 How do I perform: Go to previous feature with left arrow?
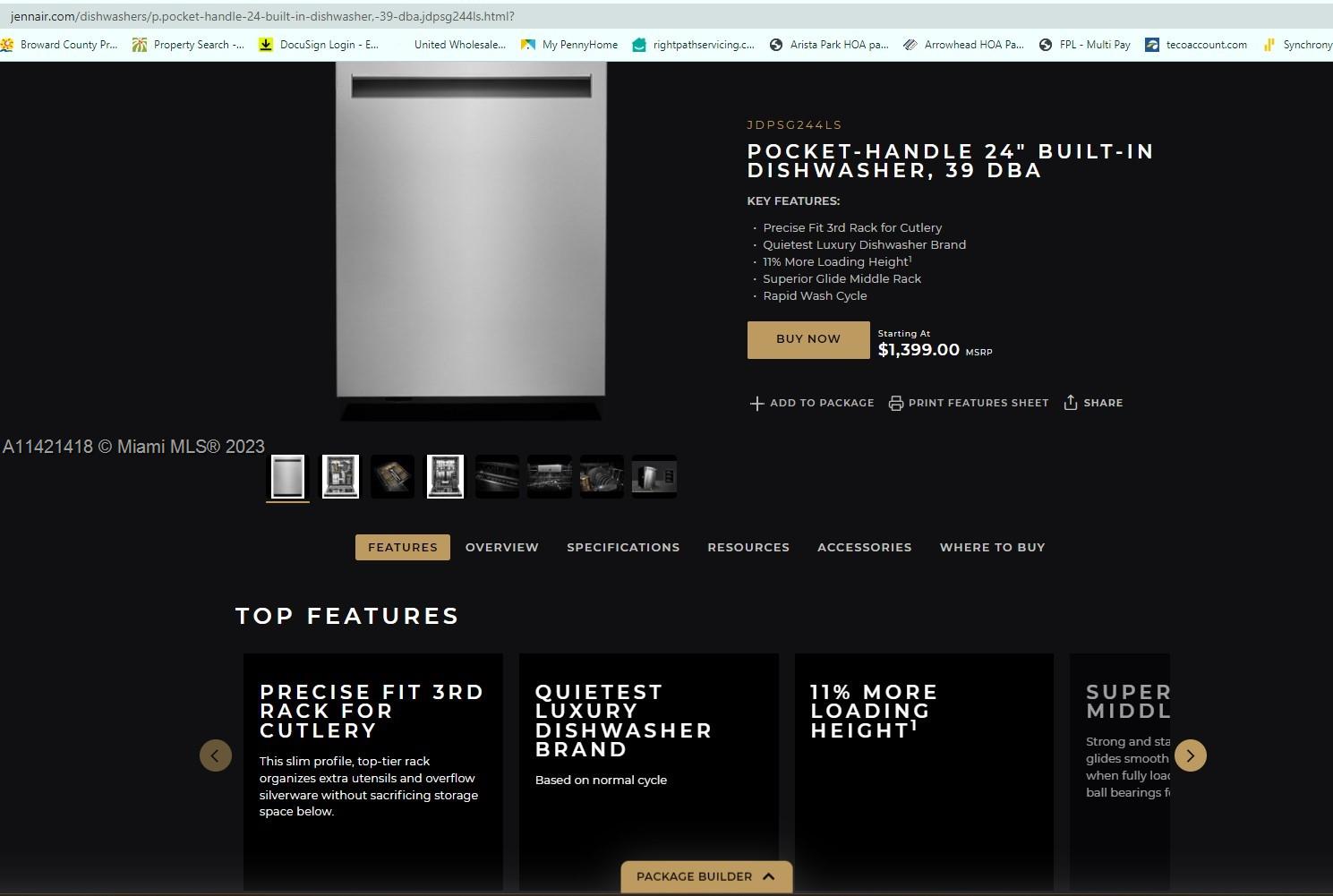[x=215, y=755]
